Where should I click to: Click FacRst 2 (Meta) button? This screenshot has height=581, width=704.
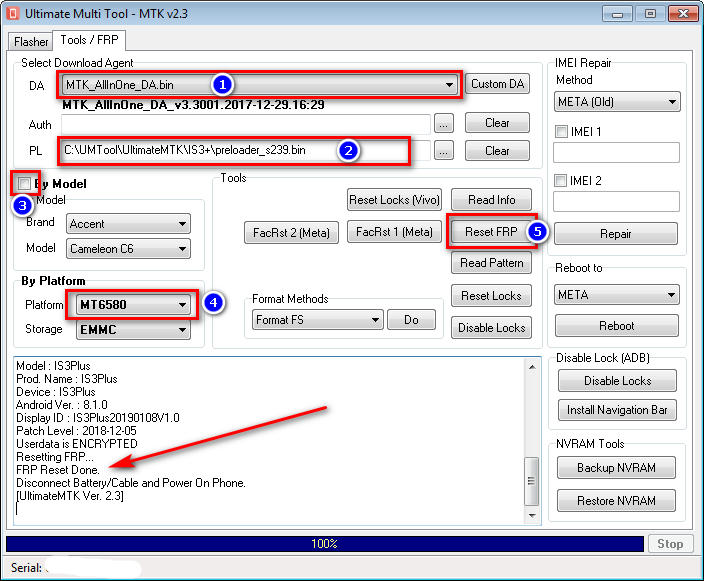[x=291, y=233]
